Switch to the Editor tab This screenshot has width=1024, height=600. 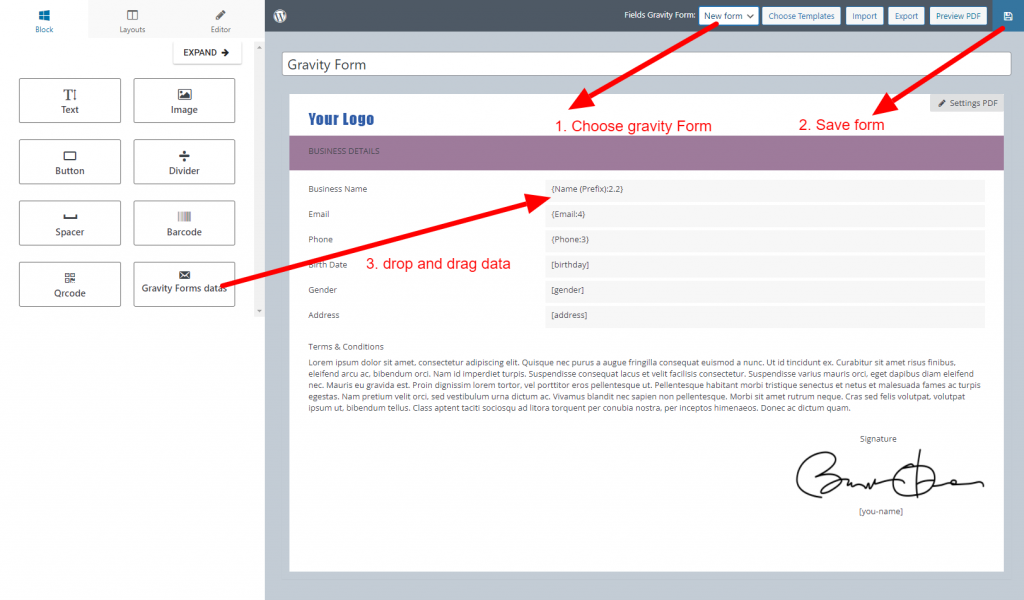point(222,20)
